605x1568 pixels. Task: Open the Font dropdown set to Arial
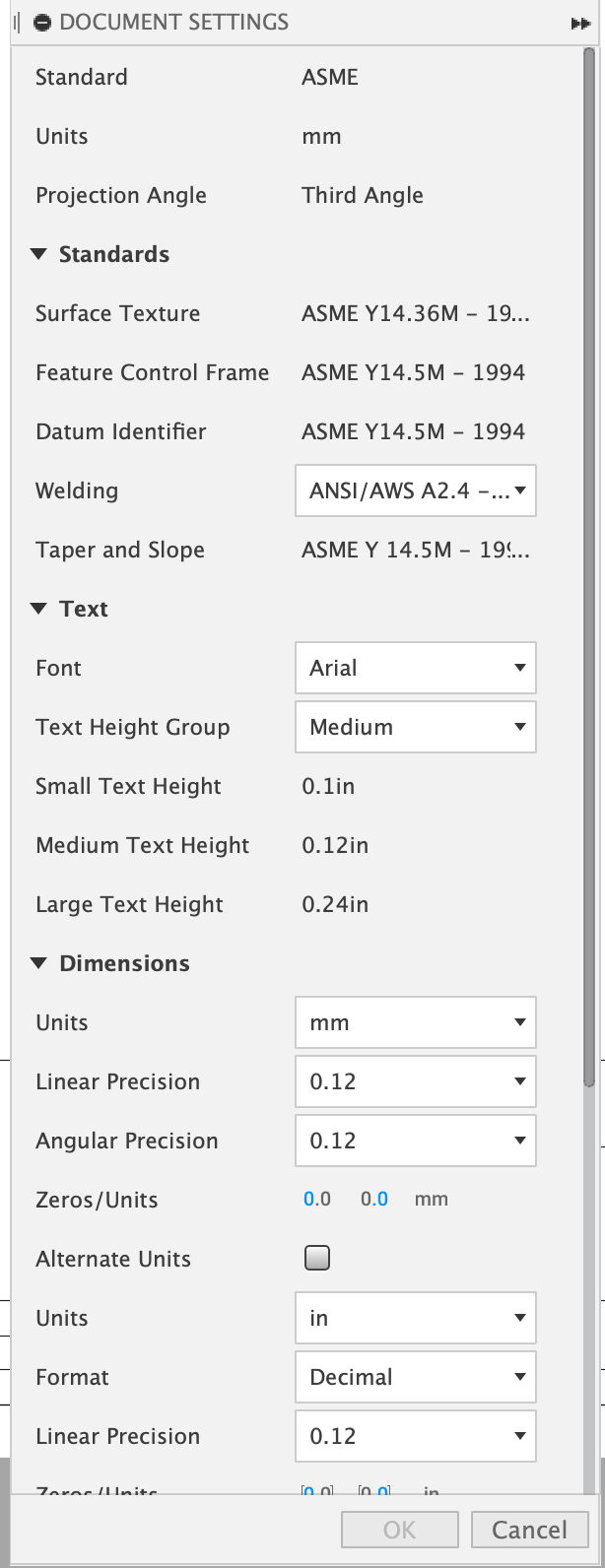click(x=416, y=668)
